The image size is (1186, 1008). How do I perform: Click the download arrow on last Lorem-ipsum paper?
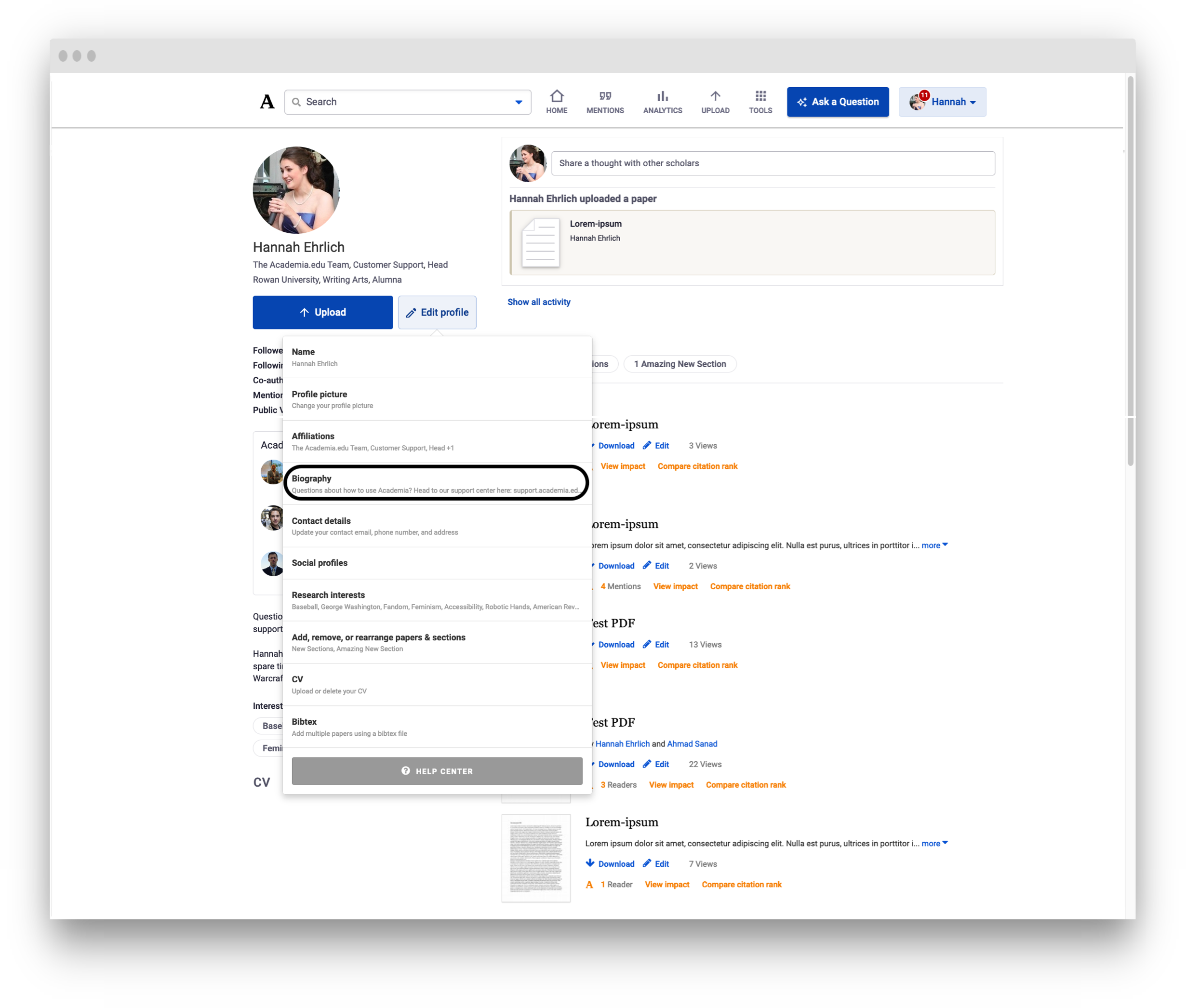pos(590,863)
